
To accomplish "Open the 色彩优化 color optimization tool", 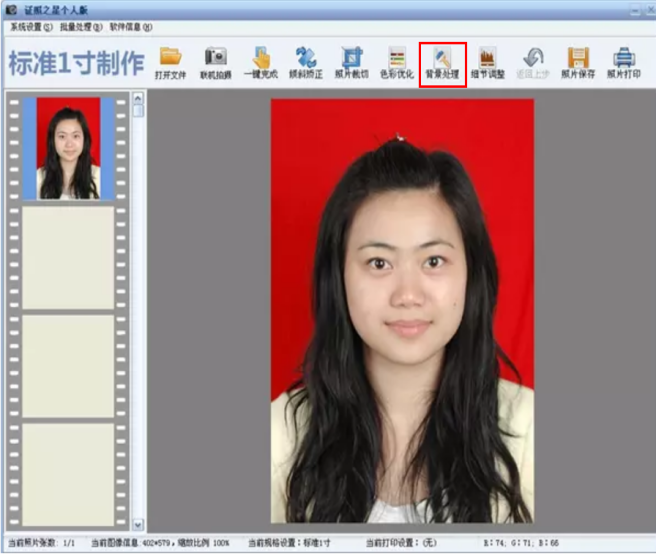I will 397,63.
